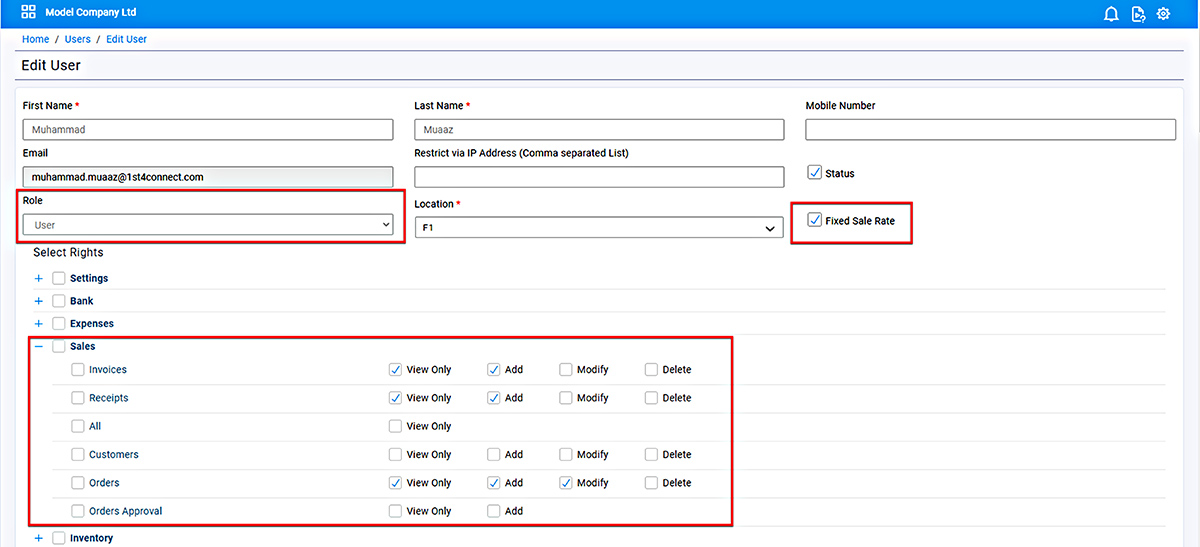Go to Users breadcrumb

(x=78, y=39)
